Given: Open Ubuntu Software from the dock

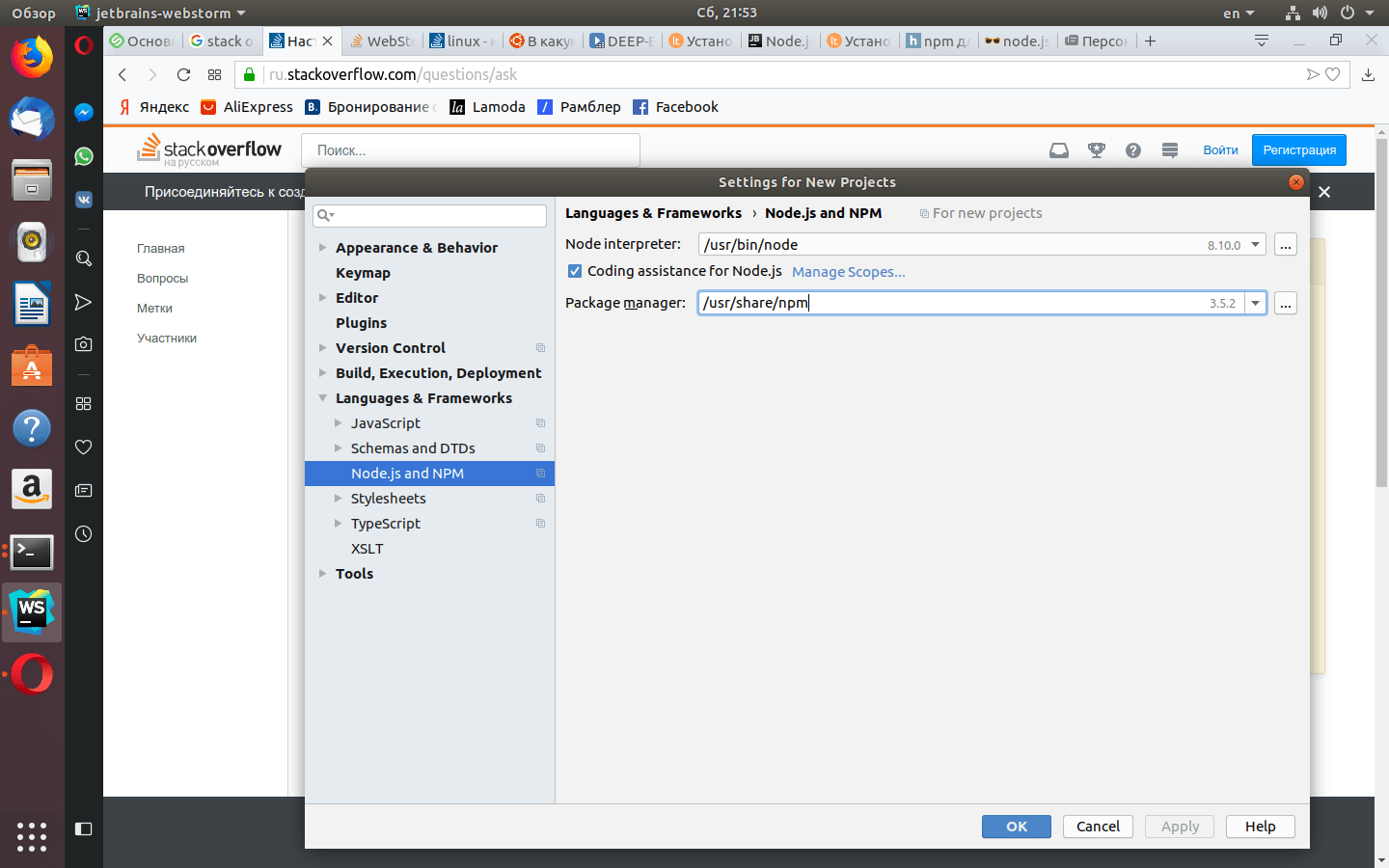Looking at the screenshot, I should click(x=32, y=366).
